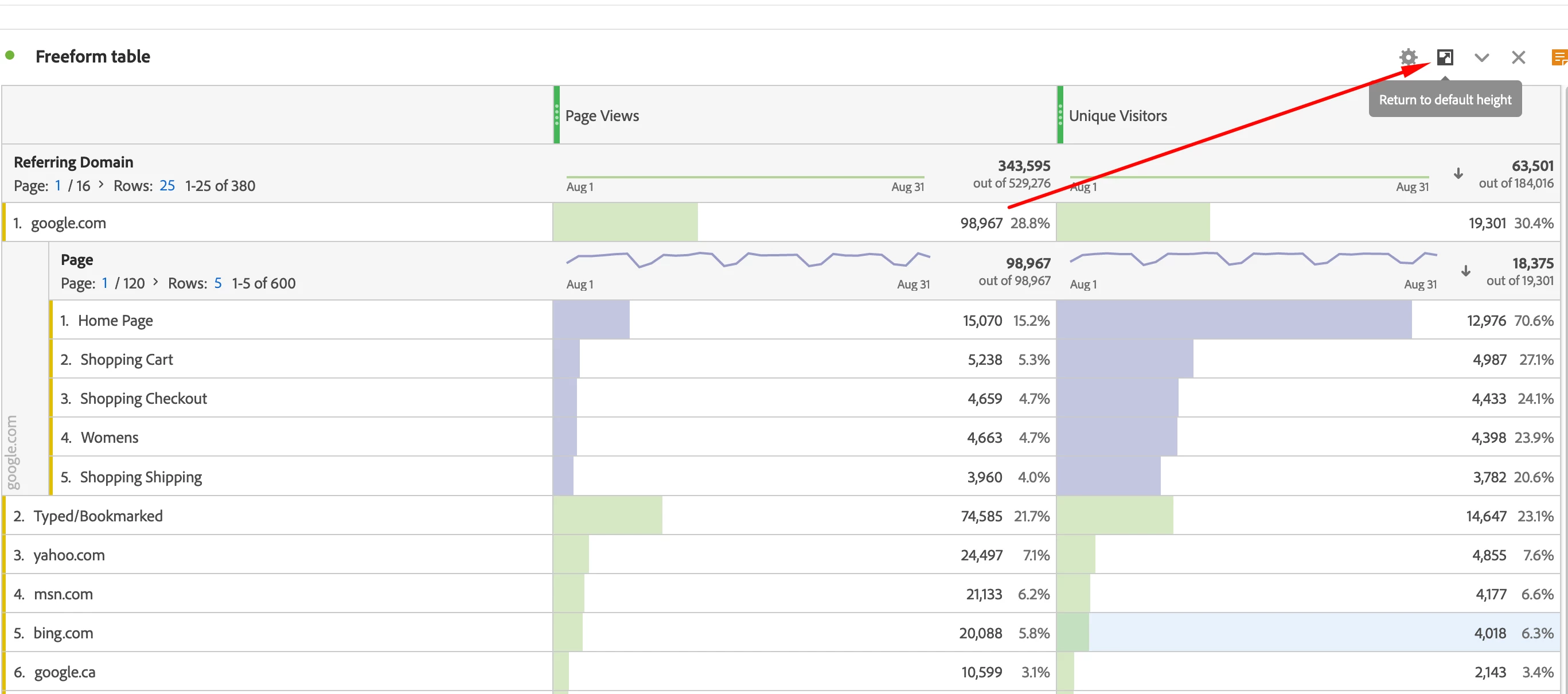Open the Freeform table settings gear
Viewport: 1568px width, 694px height.
[1408, 57]
